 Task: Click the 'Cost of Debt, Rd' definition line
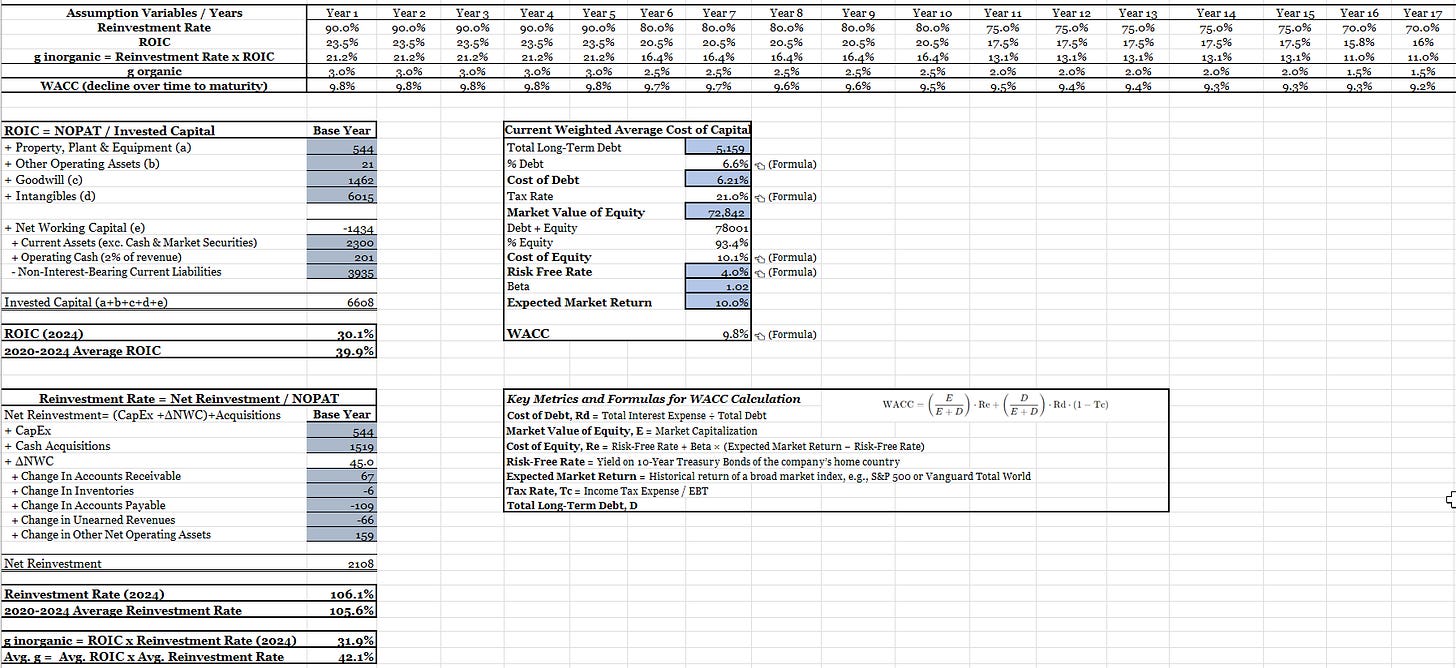[x=637, y=416]
